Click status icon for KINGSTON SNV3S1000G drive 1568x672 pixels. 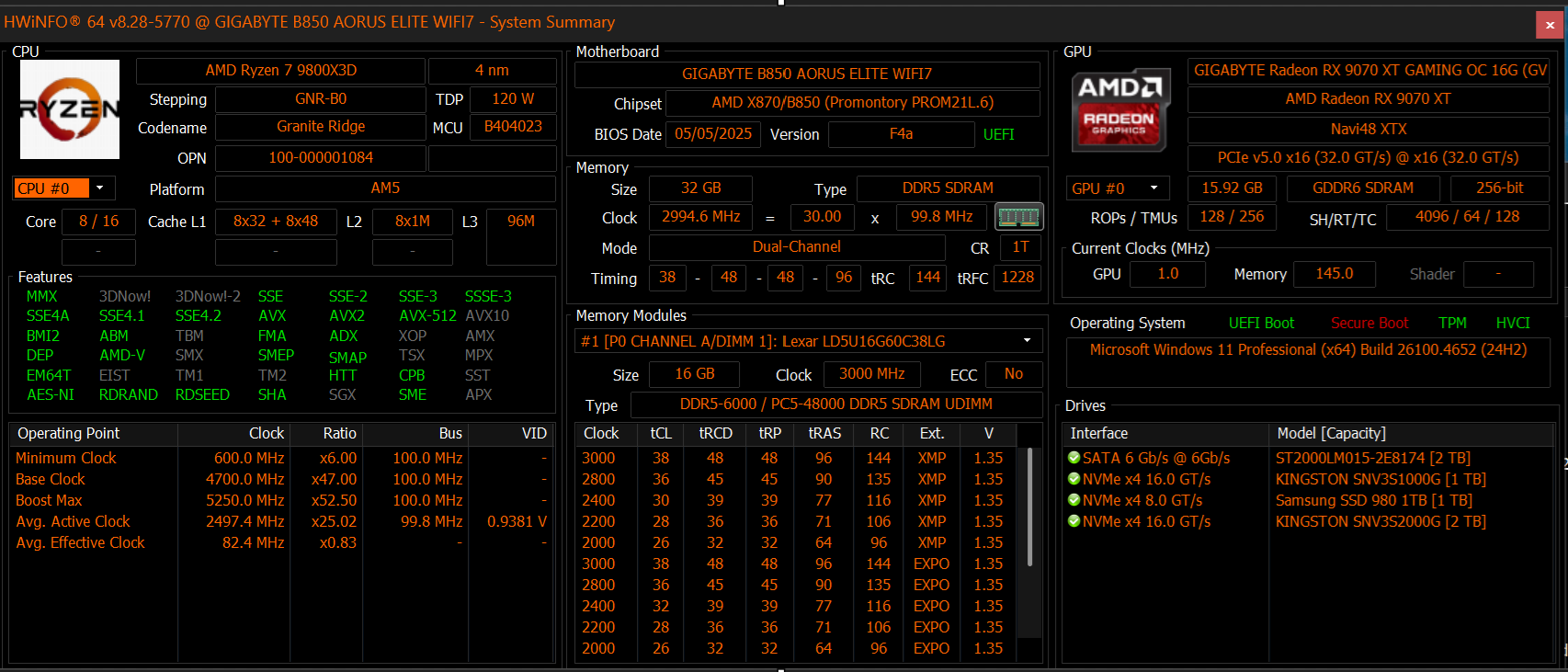click(x=1074, y=479)
